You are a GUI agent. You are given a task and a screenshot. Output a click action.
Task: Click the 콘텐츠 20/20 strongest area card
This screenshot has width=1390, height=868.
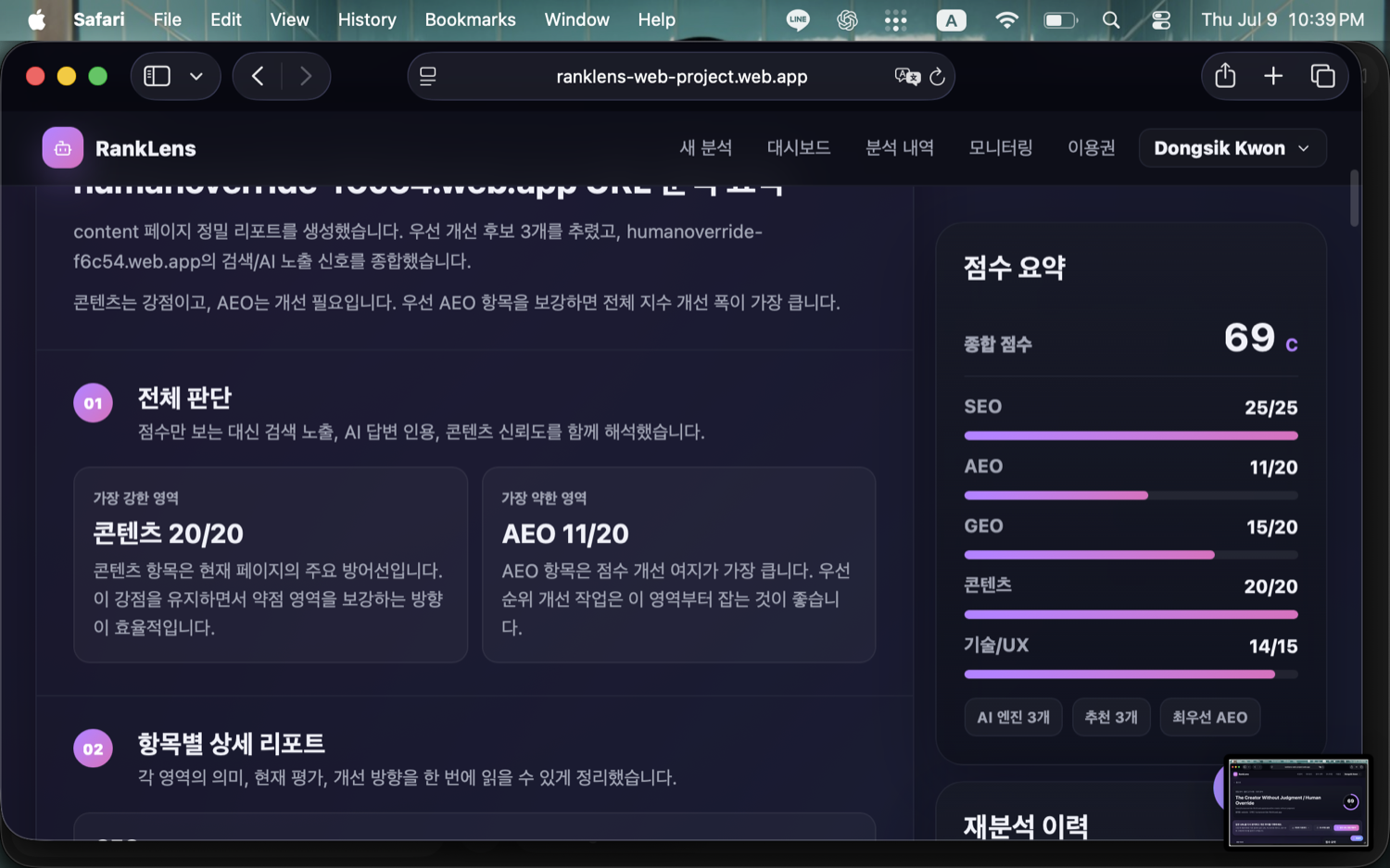(271, 565)
